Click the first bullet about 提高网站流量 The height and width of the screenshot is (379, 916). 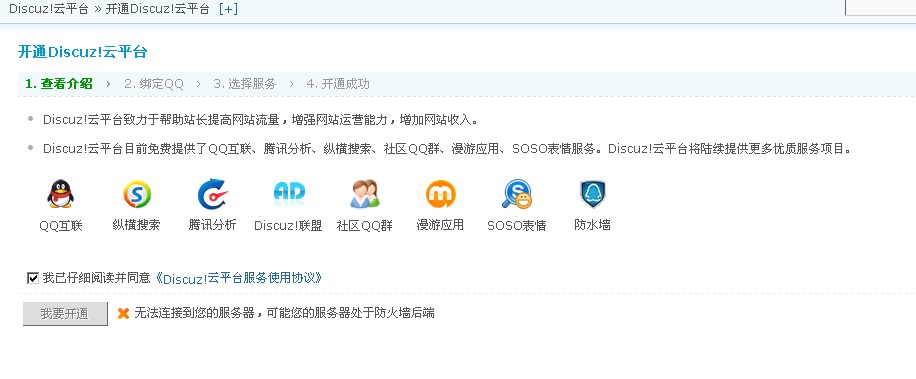pos(261,120)
